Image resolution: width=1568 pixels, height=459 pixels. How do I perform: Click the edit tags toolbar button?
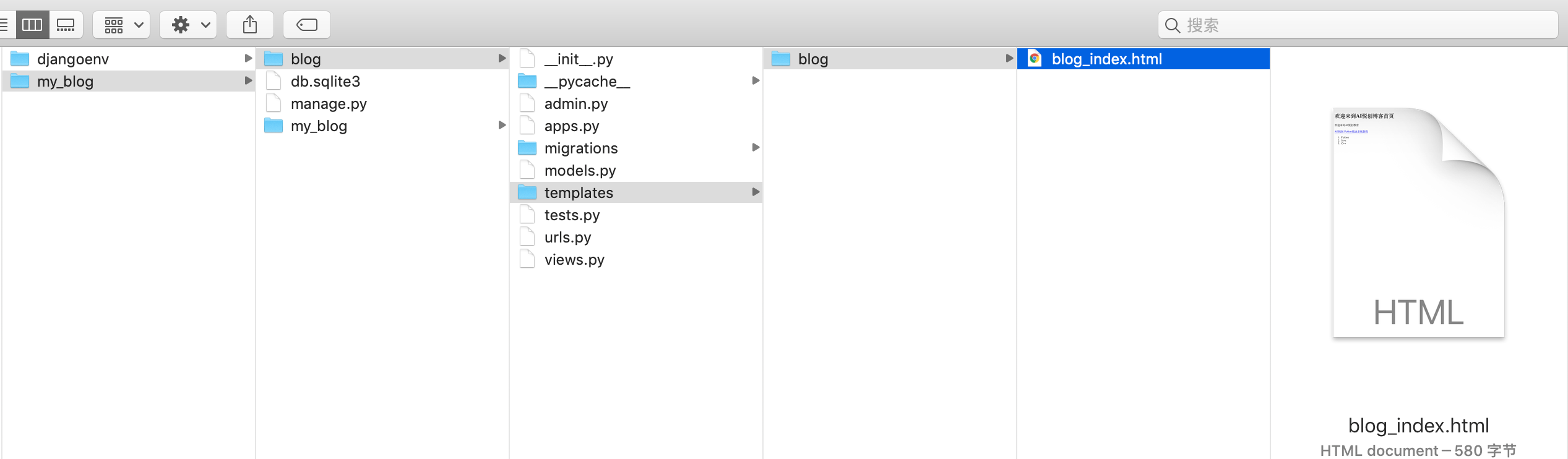click(x=307, y=25)
